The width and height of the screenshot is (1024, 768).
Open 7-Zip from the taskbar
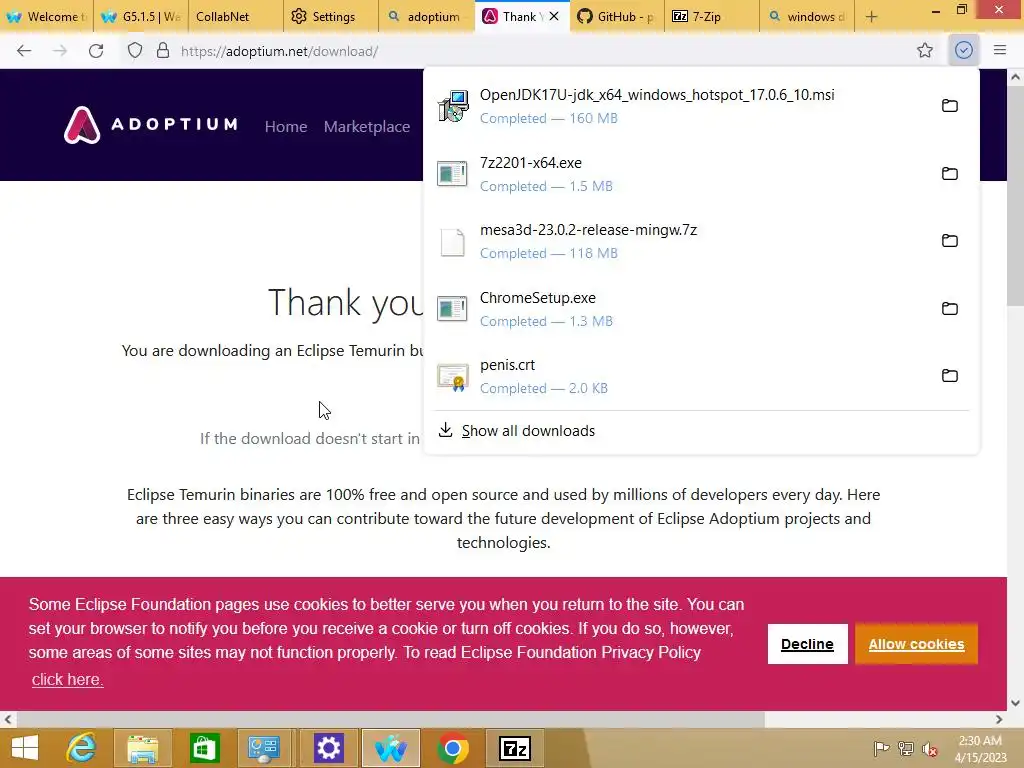coord(515,748)
